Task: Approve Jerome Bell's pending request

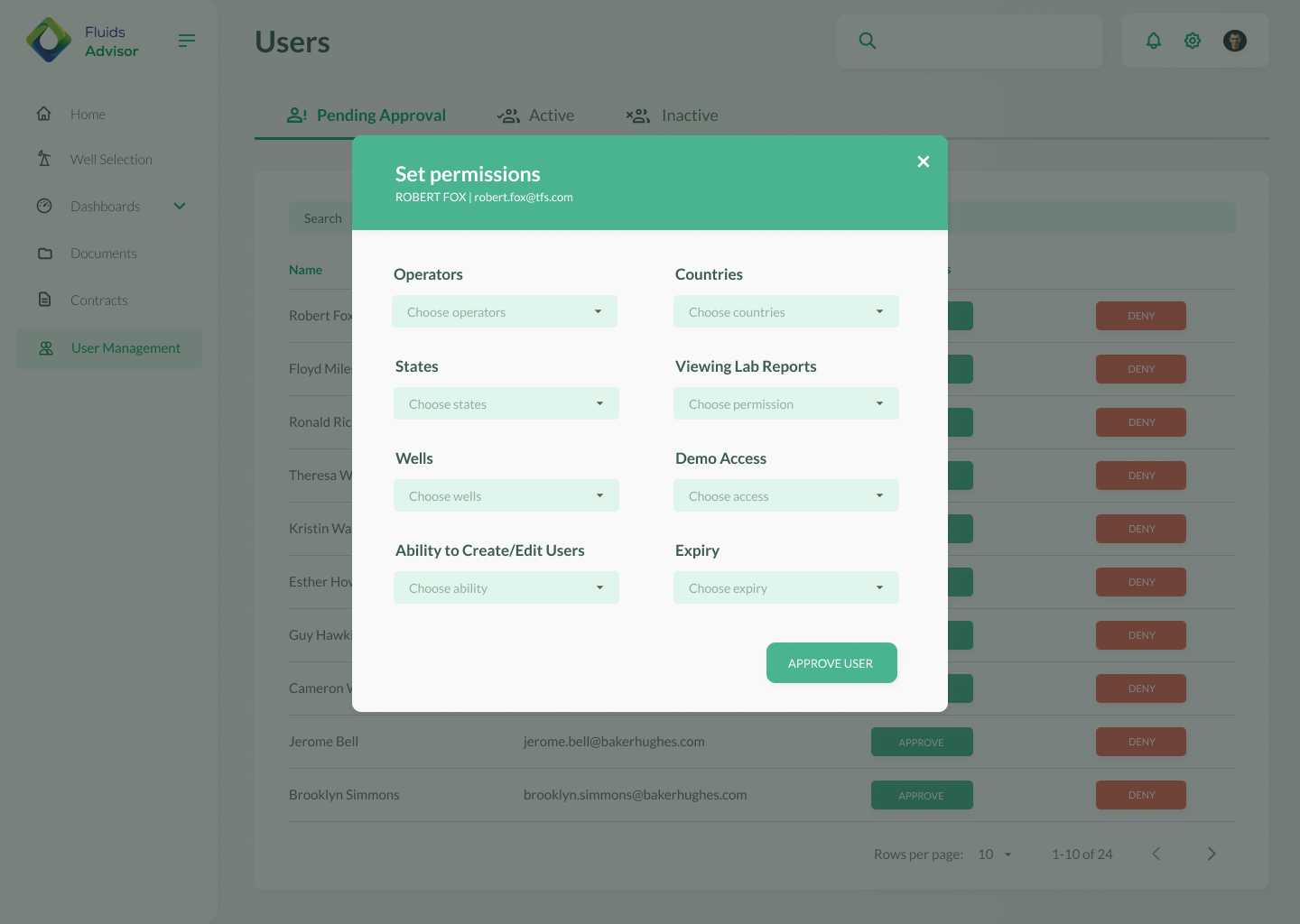Action: click(x=922, y=742)
